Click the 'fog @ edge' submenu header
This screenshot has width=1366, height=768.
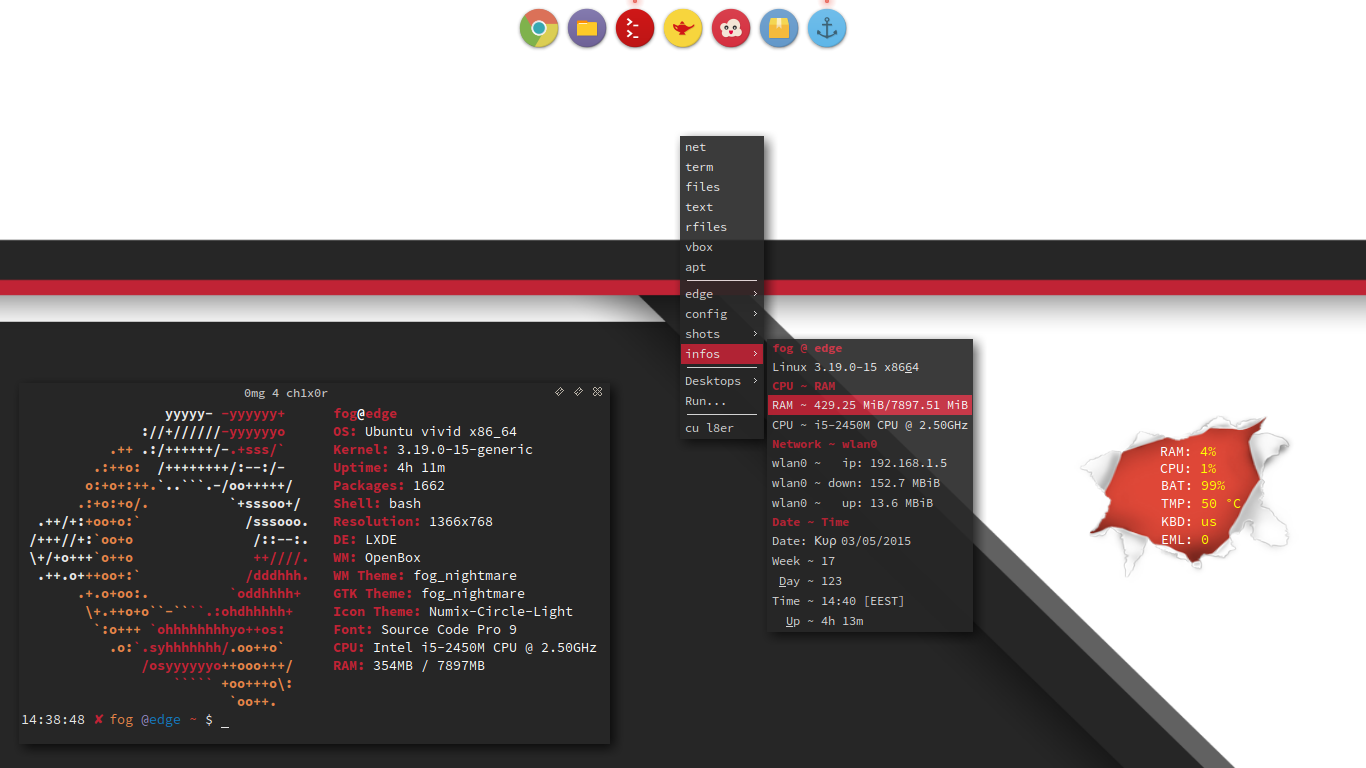(x=870, y=348)
